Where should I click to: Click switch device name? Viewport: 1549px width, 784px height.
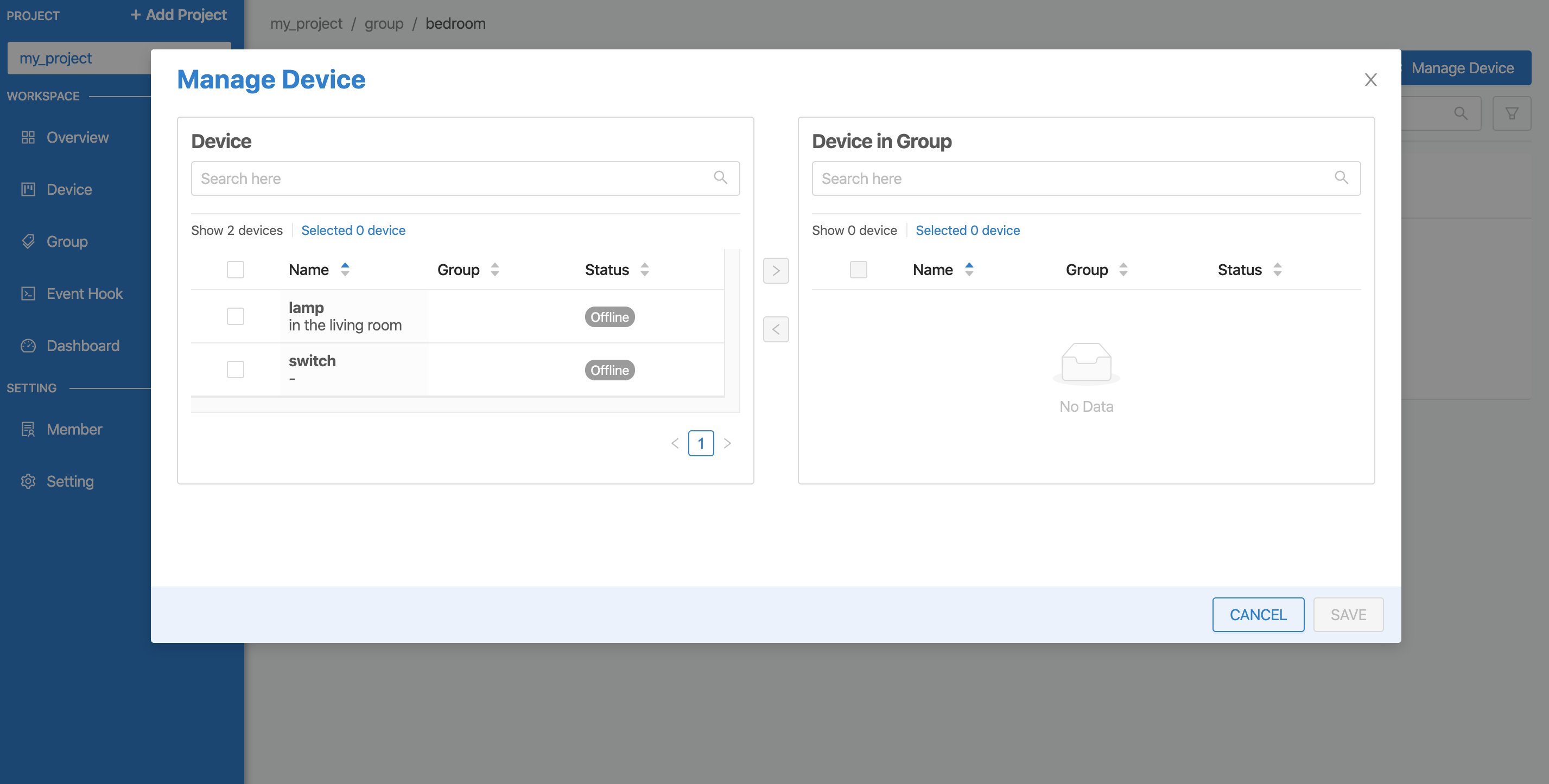312,361
